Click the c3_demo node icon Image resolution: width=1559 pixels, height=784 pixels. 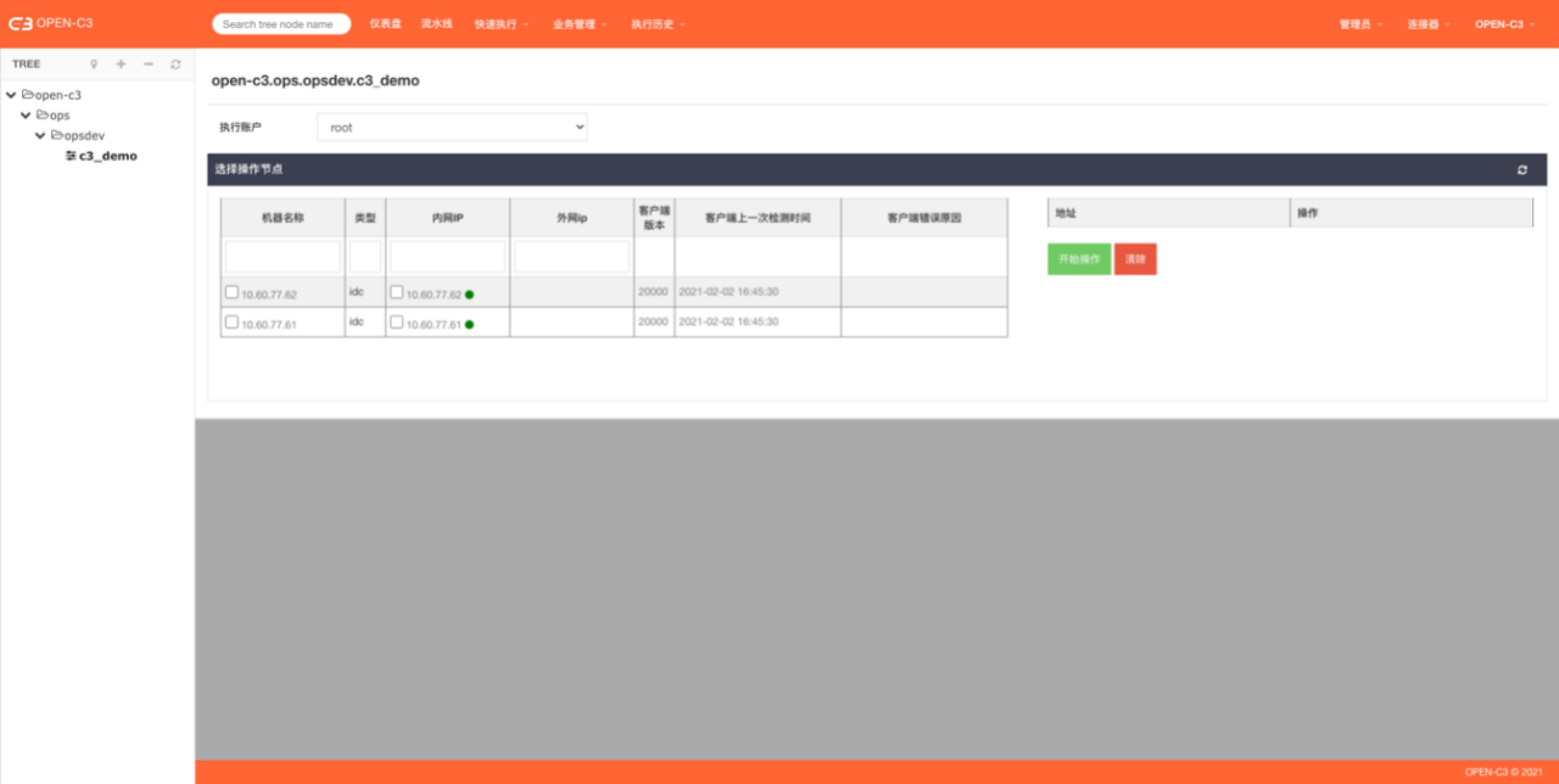[71, 156]
